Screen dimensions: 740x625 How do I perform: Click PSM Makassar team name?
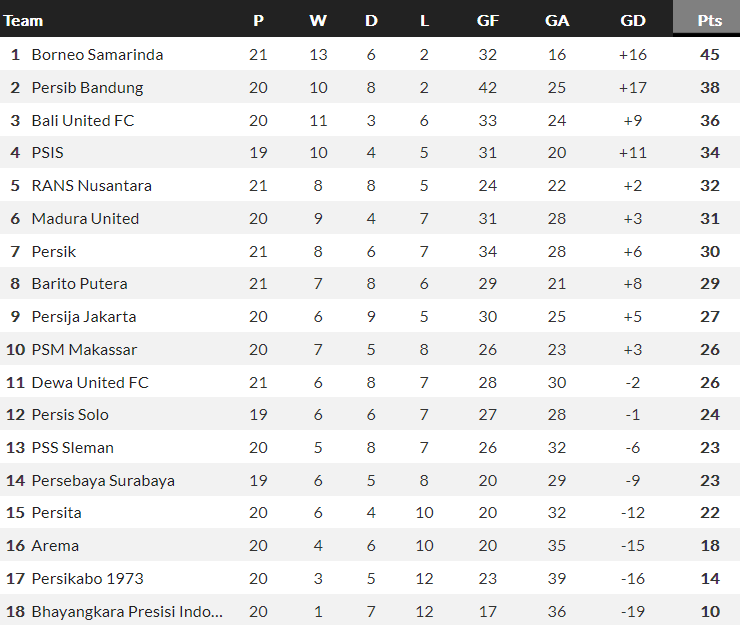pyautogui.click(x=84, y=350)
